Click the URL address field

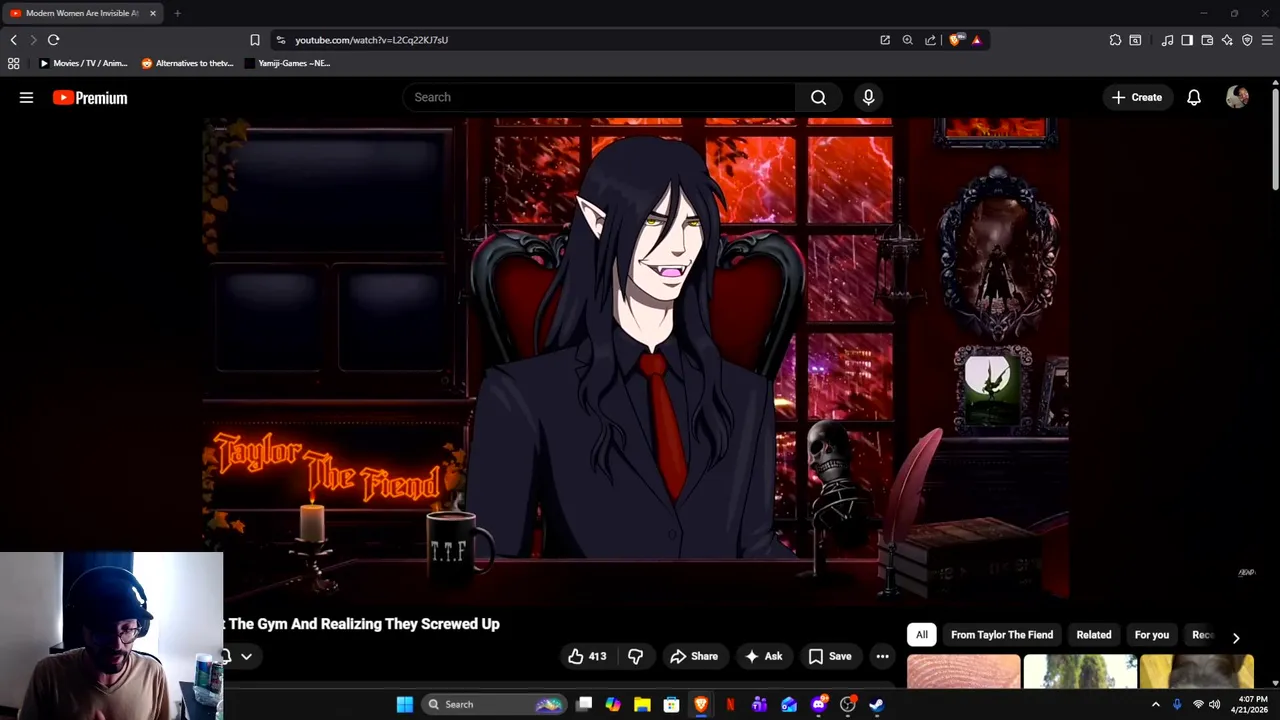tap(580, 40)
